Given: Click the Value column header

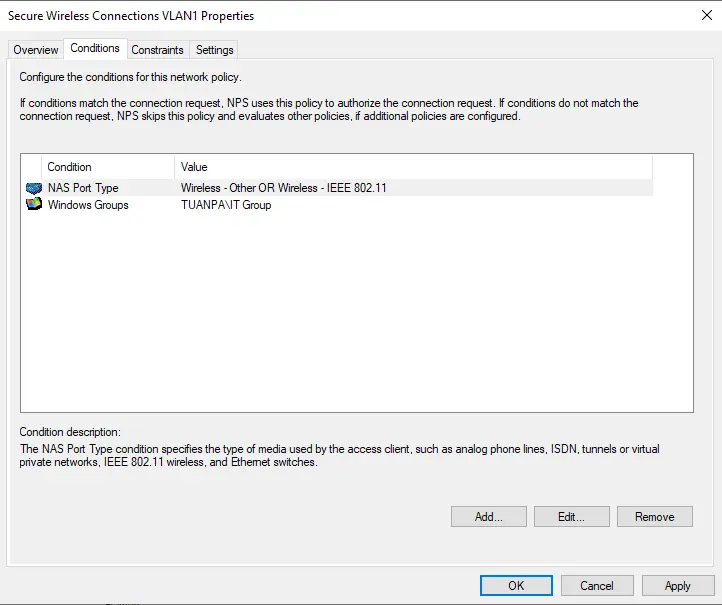Looking at the screenshot, I should click(413, 167).
